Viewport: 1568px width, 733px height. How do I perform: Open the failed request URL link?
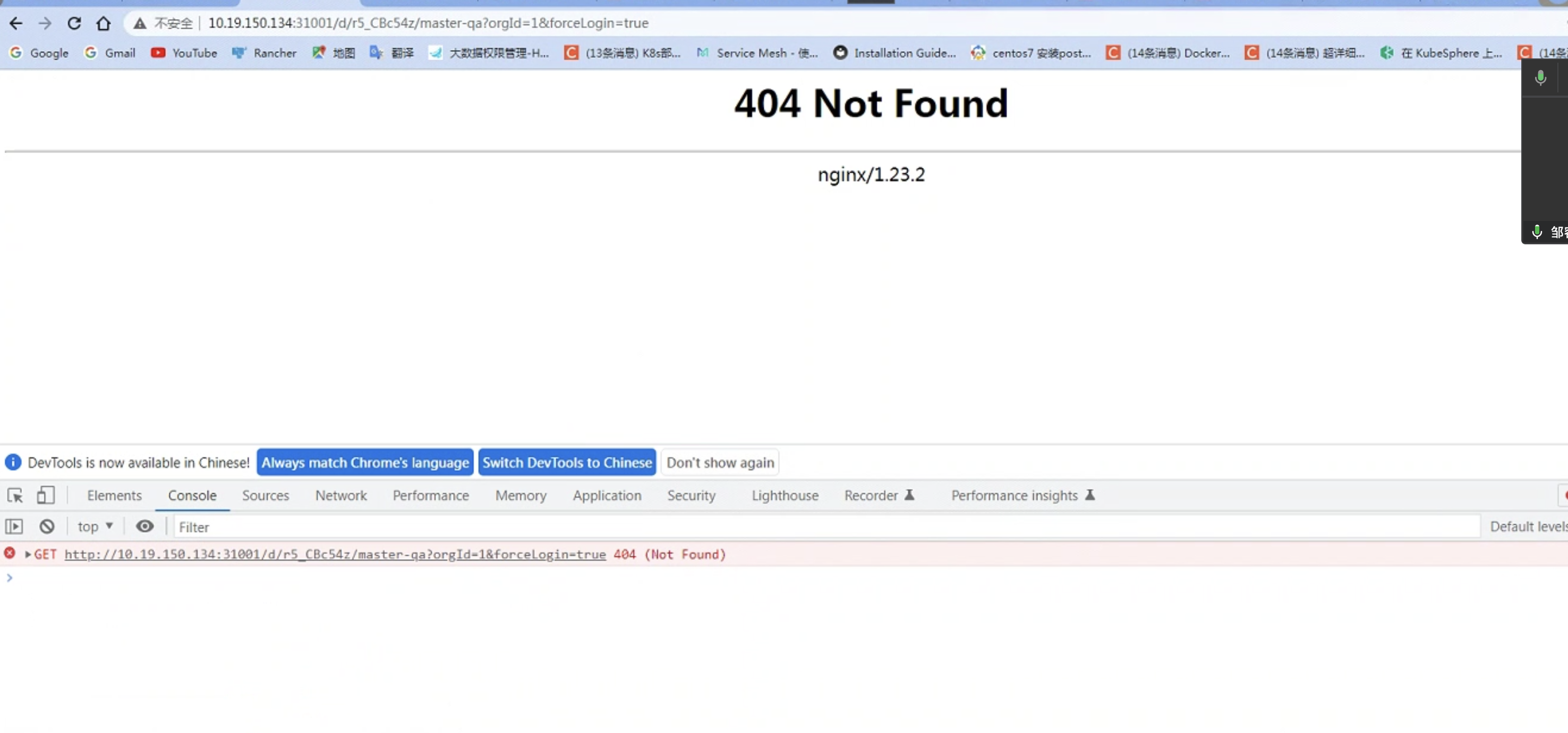(x=335, y=554)
